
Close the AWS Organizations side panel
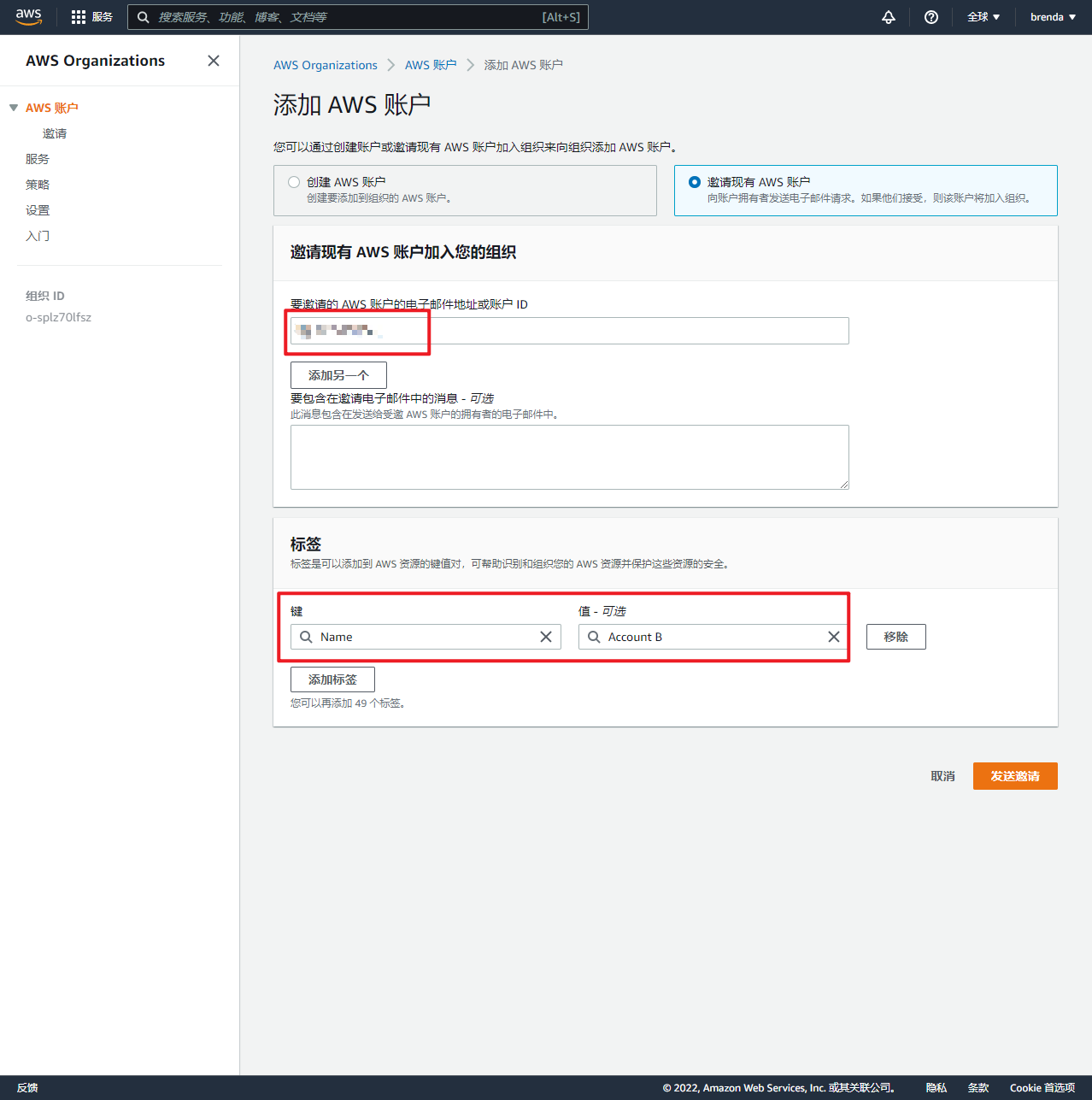(x=214, y=61)
